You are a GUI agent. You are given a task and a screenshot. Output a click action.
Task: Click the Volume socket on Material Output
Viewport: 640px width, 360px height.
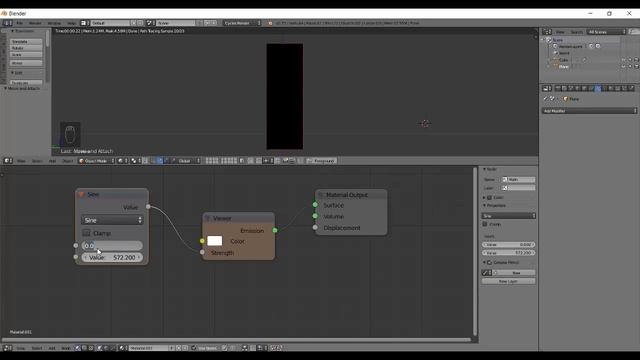click(315, 216)
